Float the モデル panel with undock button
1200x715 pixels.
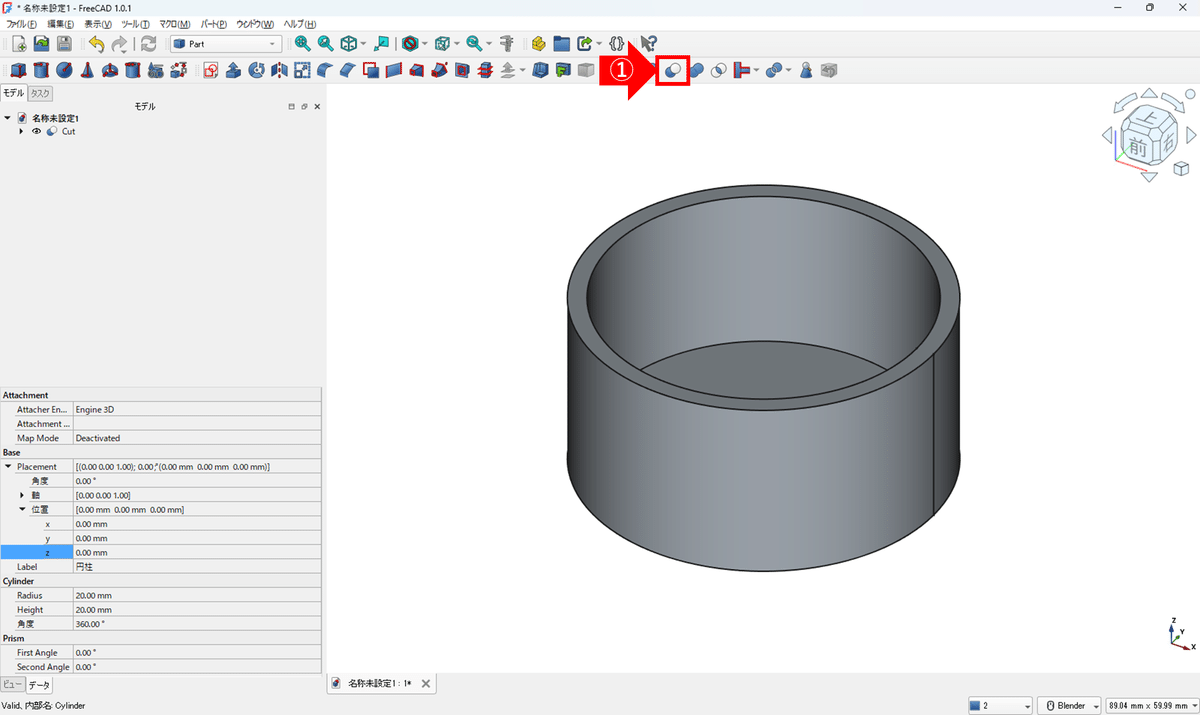click(304, 106)
